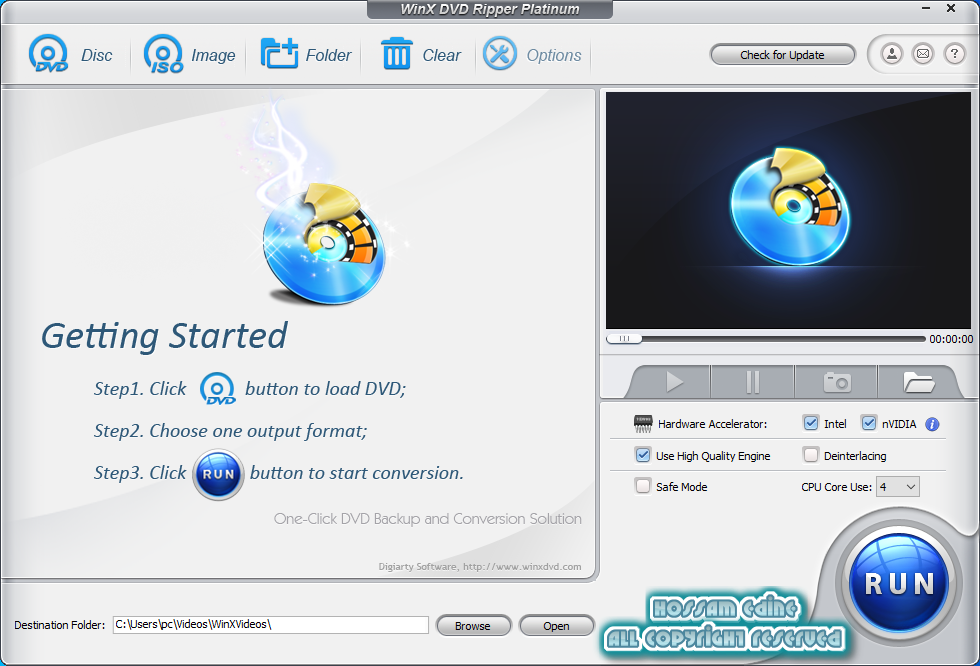Viewport: 980px width, 666px height.
Task: Pause the preview video
Action: [752, 382]
